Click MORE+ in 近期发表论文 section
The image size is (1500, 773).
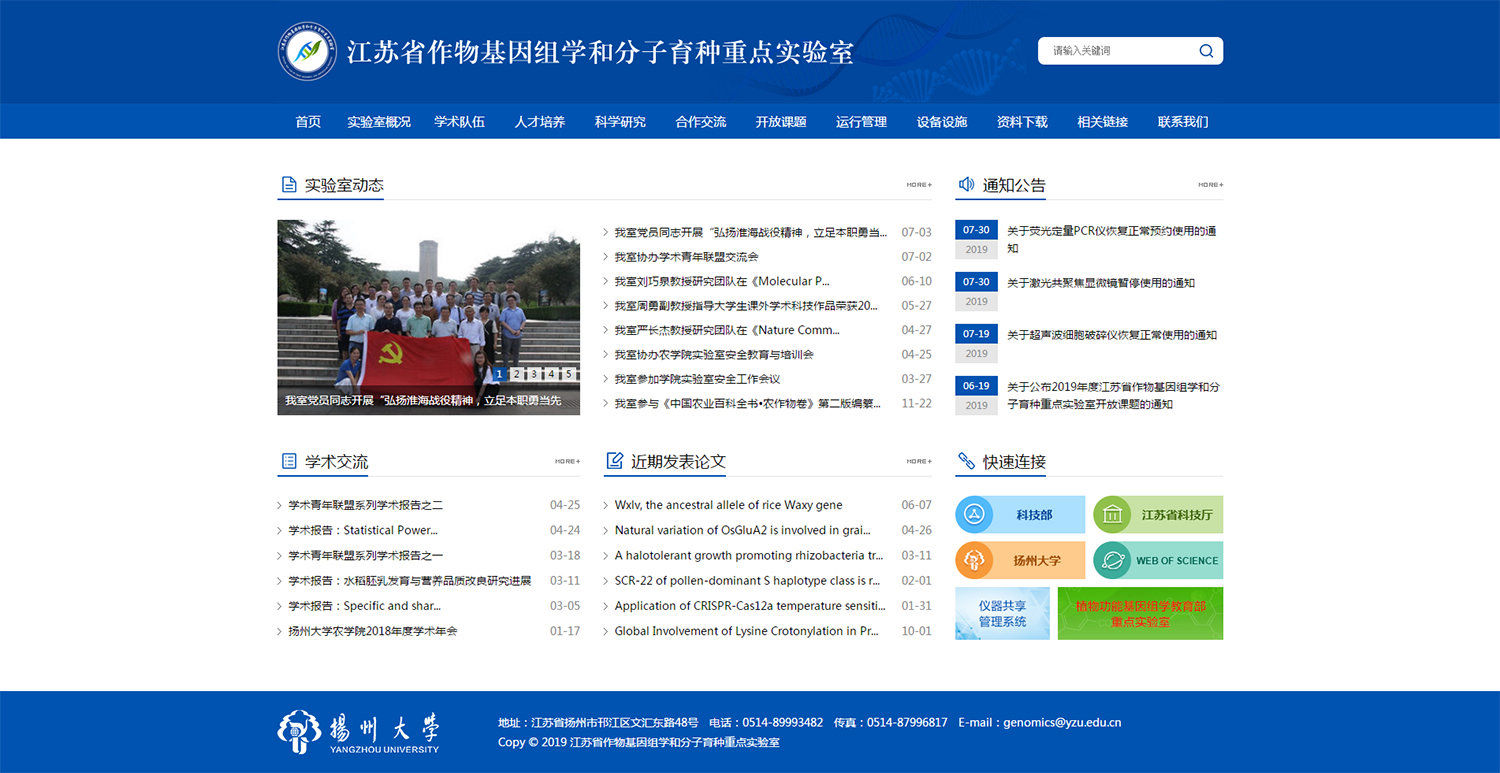click(x=919, y=461)
